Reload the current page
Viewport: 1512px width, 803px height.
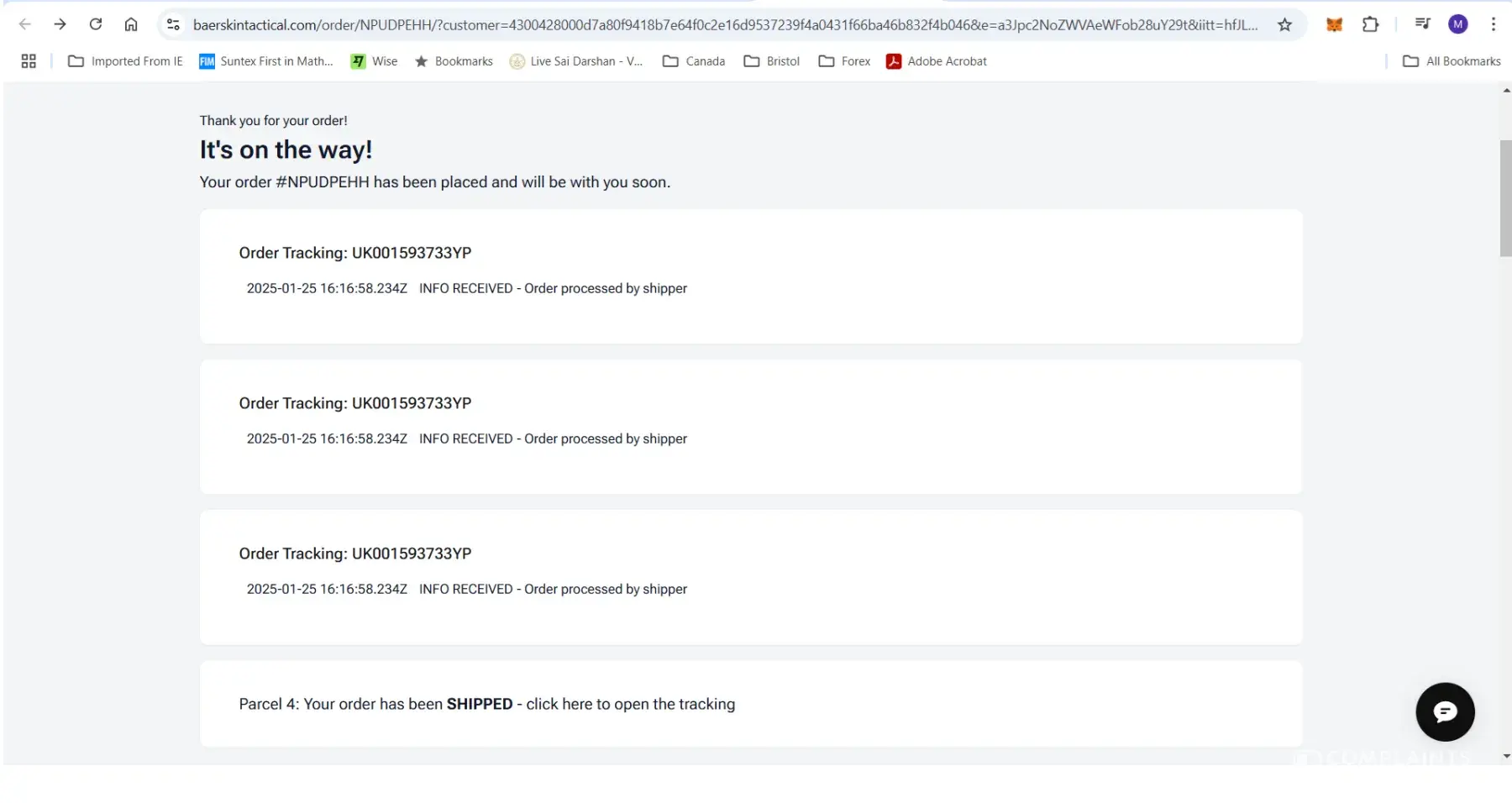[x=96, y=24]
